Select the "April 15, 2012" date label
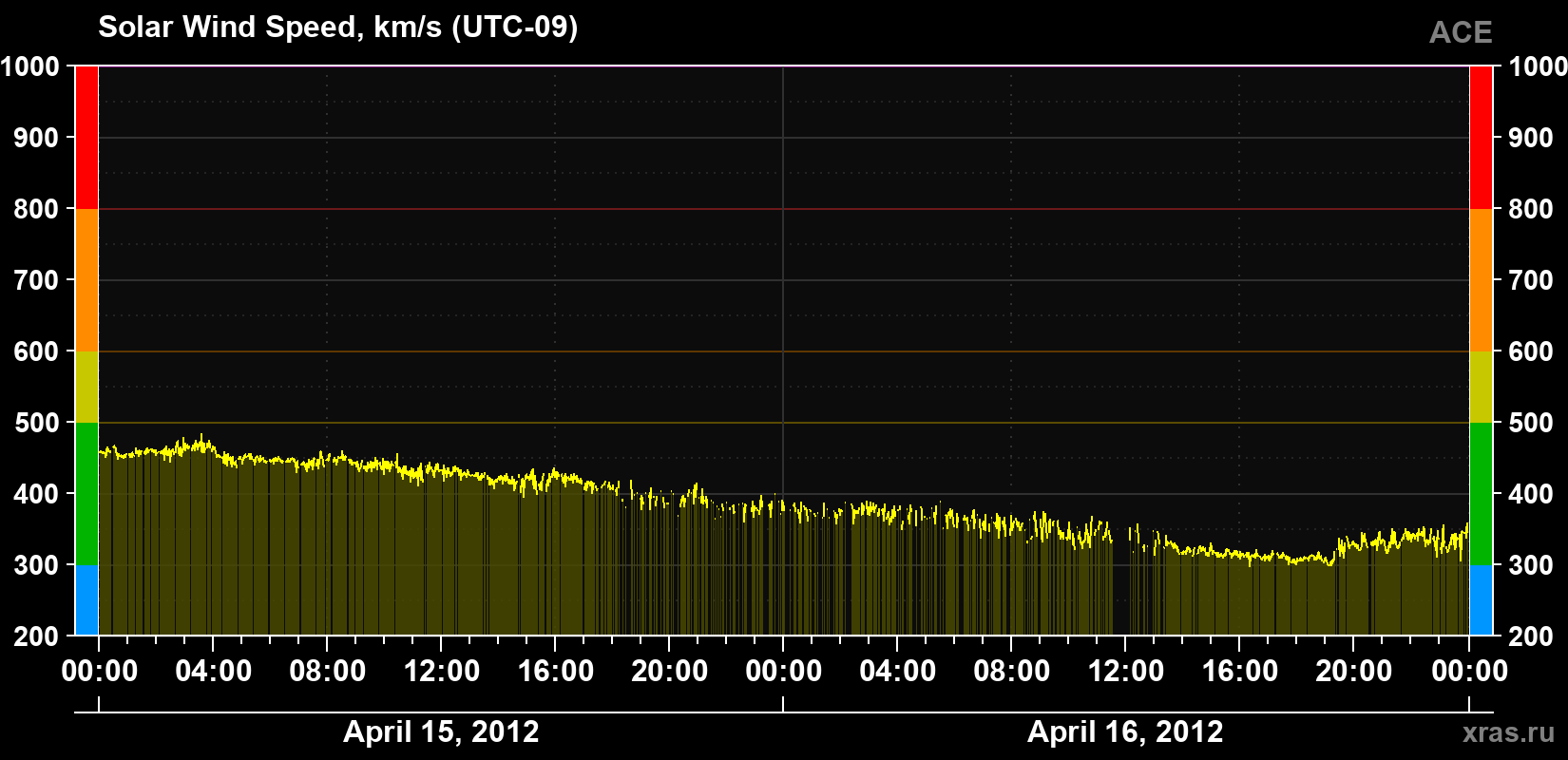This screenshot has width=1568, height=760. [x=441, y=731]
